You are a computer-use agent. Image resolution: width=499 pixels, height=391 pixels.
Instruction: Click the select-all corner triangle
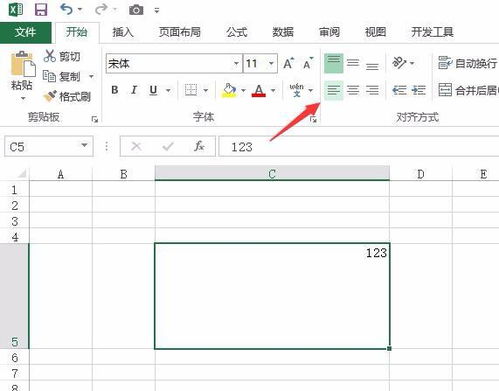click(22, 173)
